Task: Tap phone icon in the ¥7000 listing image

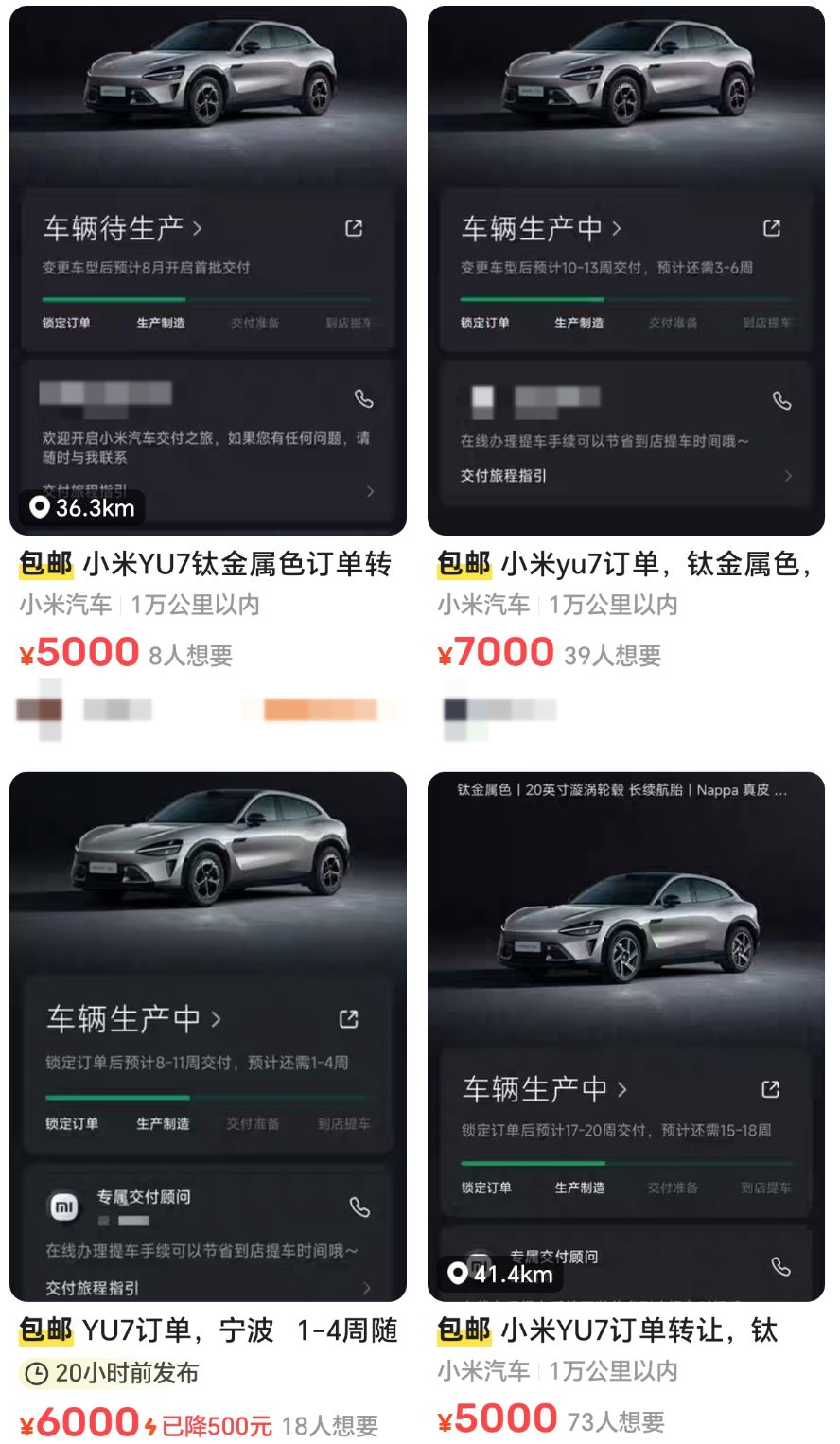Action: click(x=781, y=400)
